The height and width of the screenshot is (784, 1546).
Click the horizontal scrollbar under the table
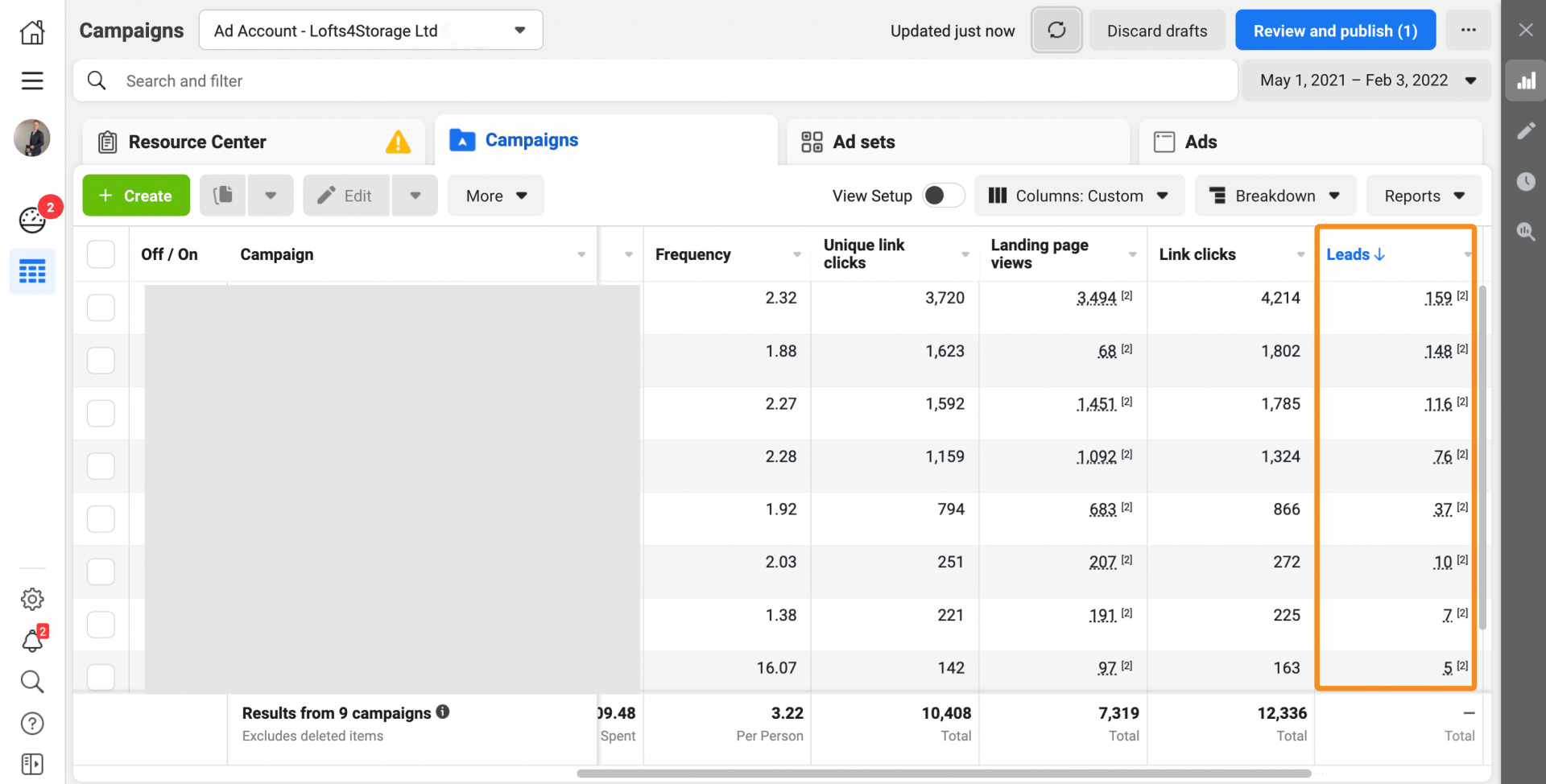point(943,774)
